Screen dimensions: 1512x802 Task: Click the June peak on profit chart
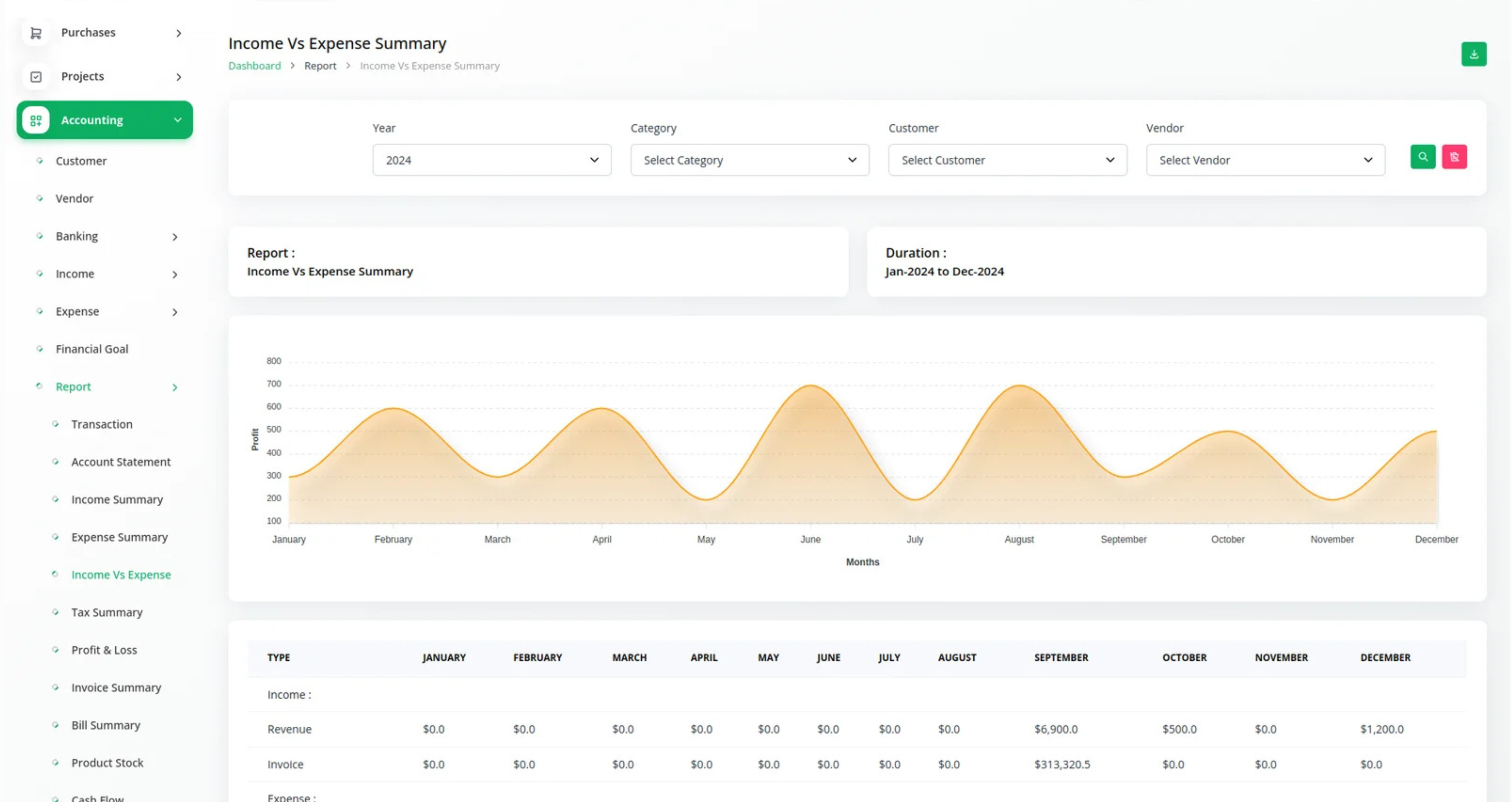coord(810,386)
